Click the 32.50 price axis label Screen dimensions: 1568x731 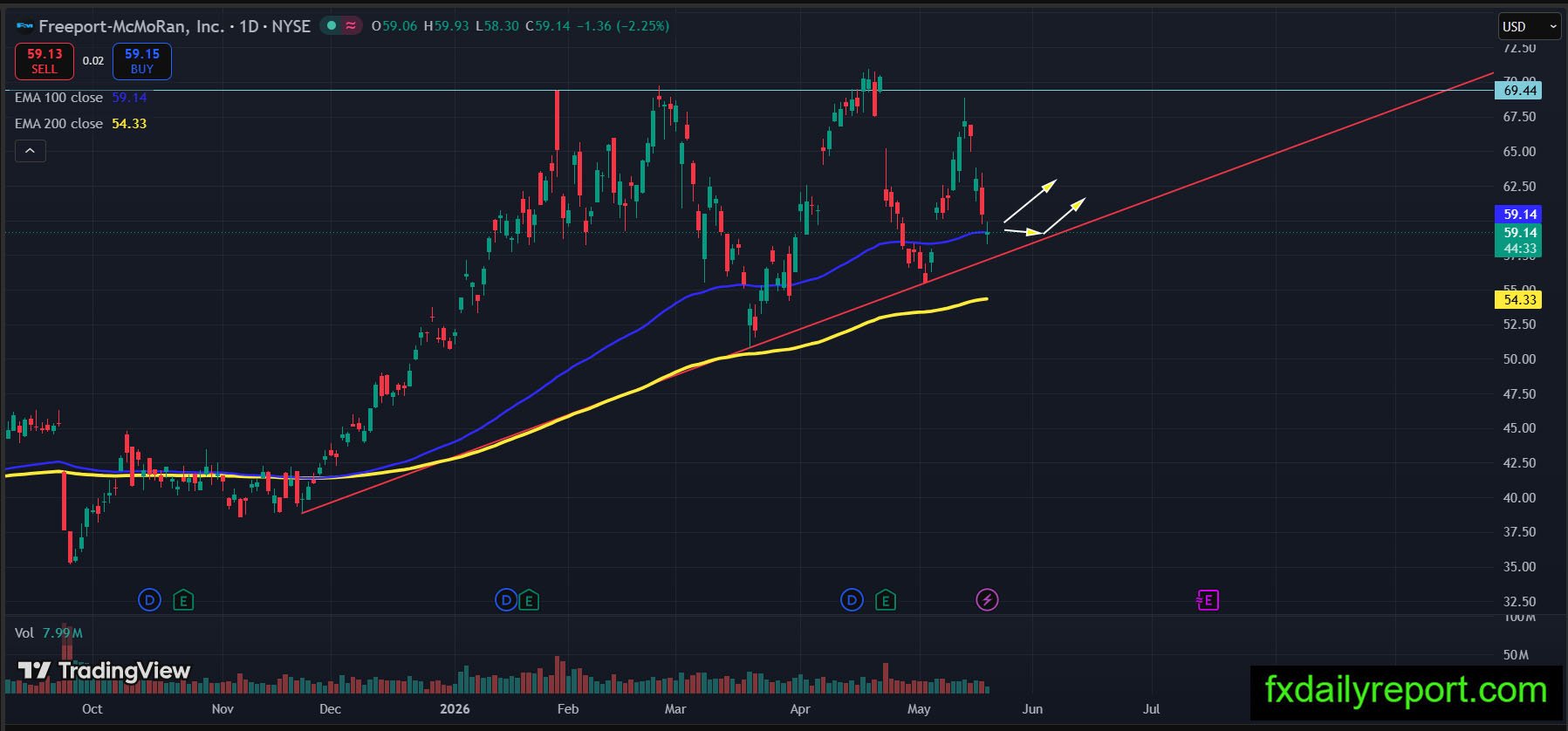1519,602
